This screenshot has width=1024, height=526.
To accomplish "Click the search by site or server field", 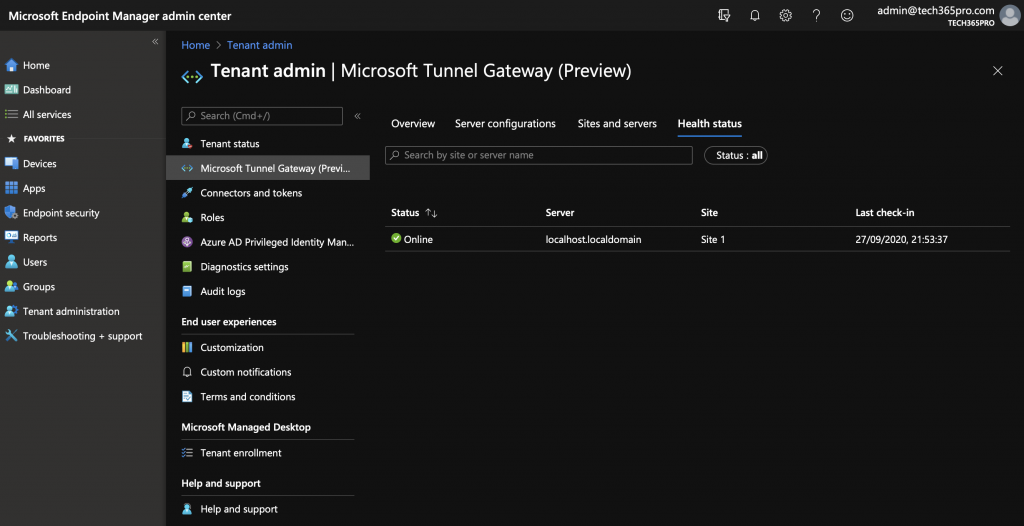I will (x=540, y=156).
